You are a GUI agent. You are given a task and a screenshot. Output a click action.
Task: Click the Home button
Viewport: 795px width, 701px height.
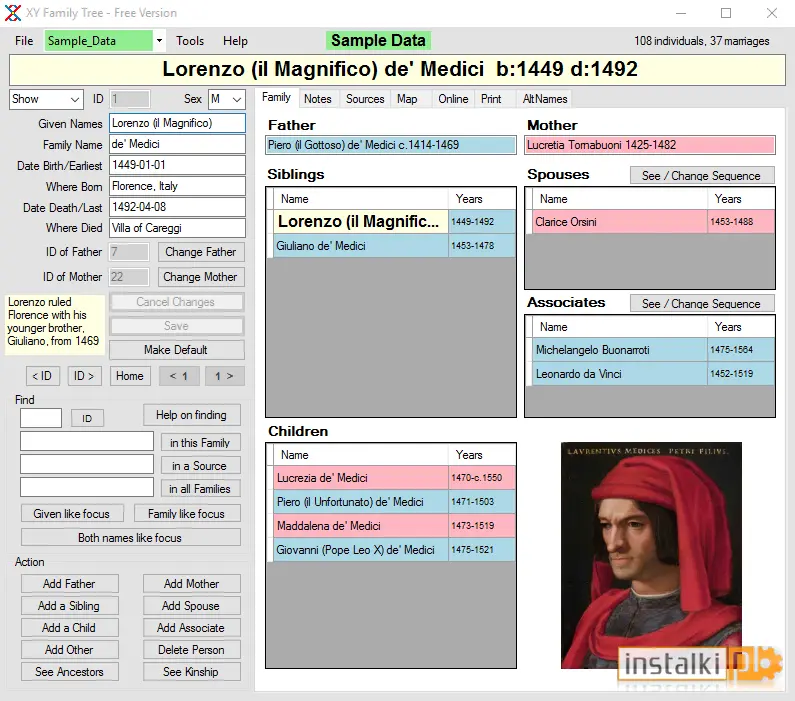130,376
